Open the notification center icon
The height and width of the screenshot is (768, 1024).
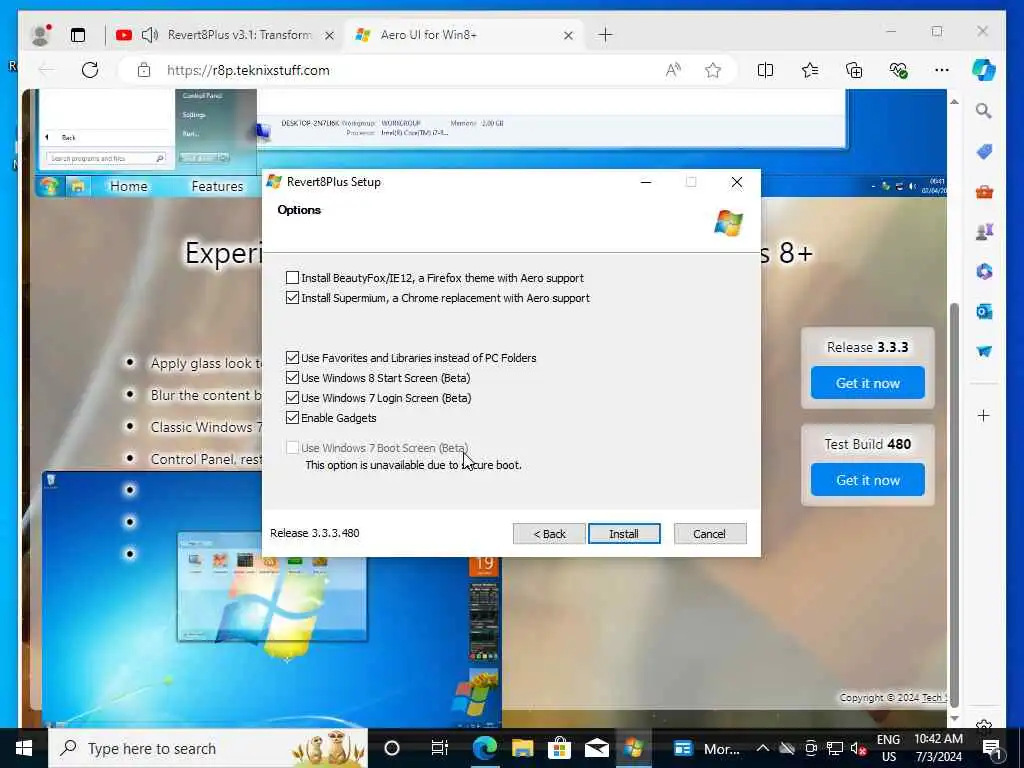tap(992, 748)
